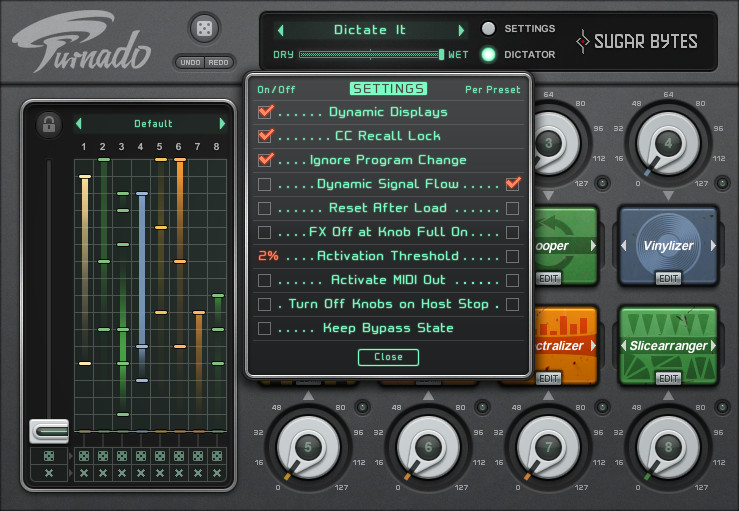Click the small LED button near knob 4
This screenshot has height=511, width=739.
pos(723,183)
